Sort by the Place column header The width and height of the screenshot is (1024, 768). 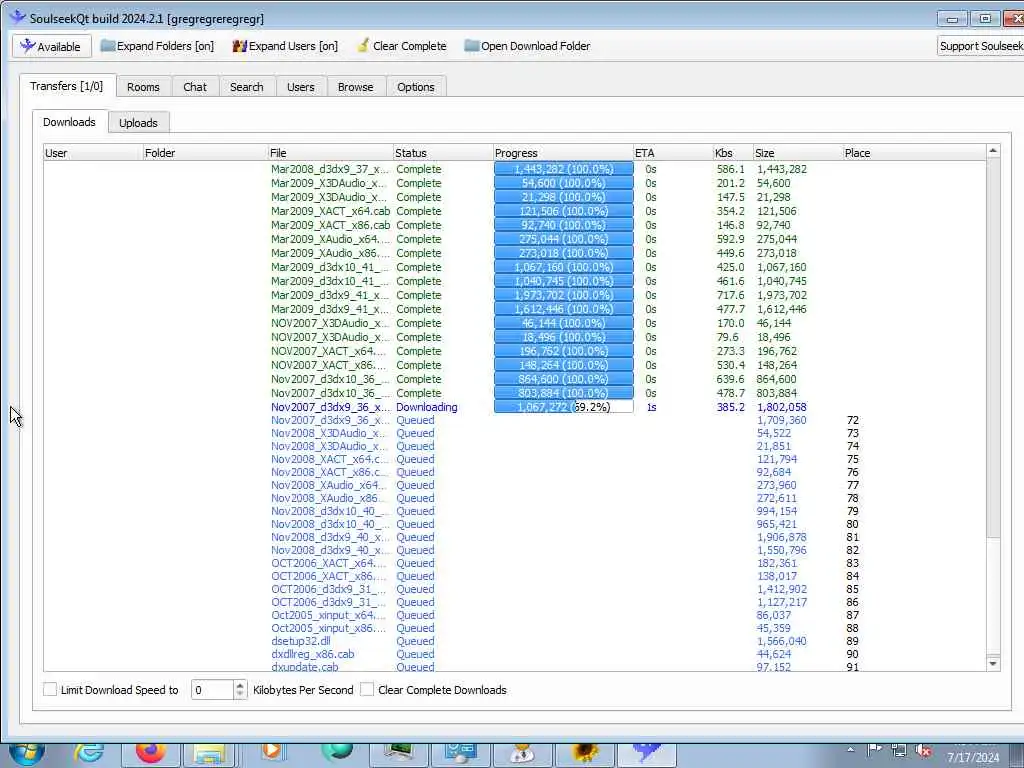pyautogui.click(x=914, y=153)
